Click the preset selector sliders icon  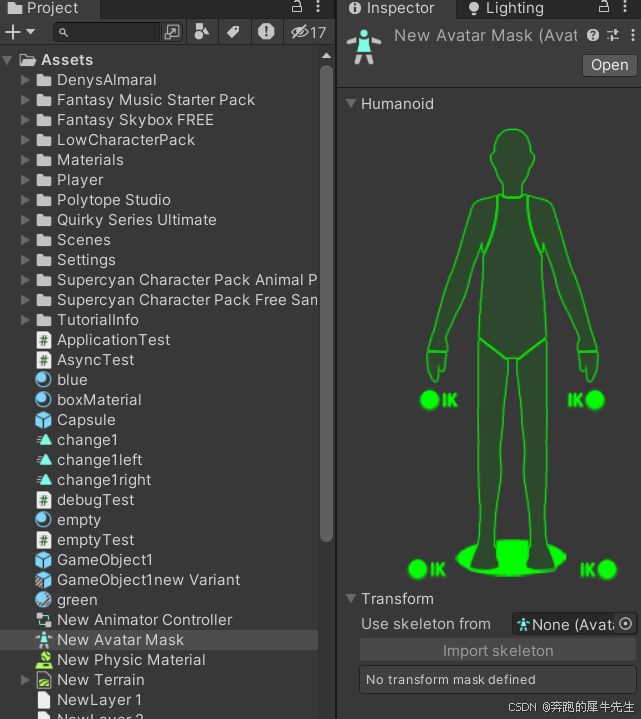click(613, 35)
